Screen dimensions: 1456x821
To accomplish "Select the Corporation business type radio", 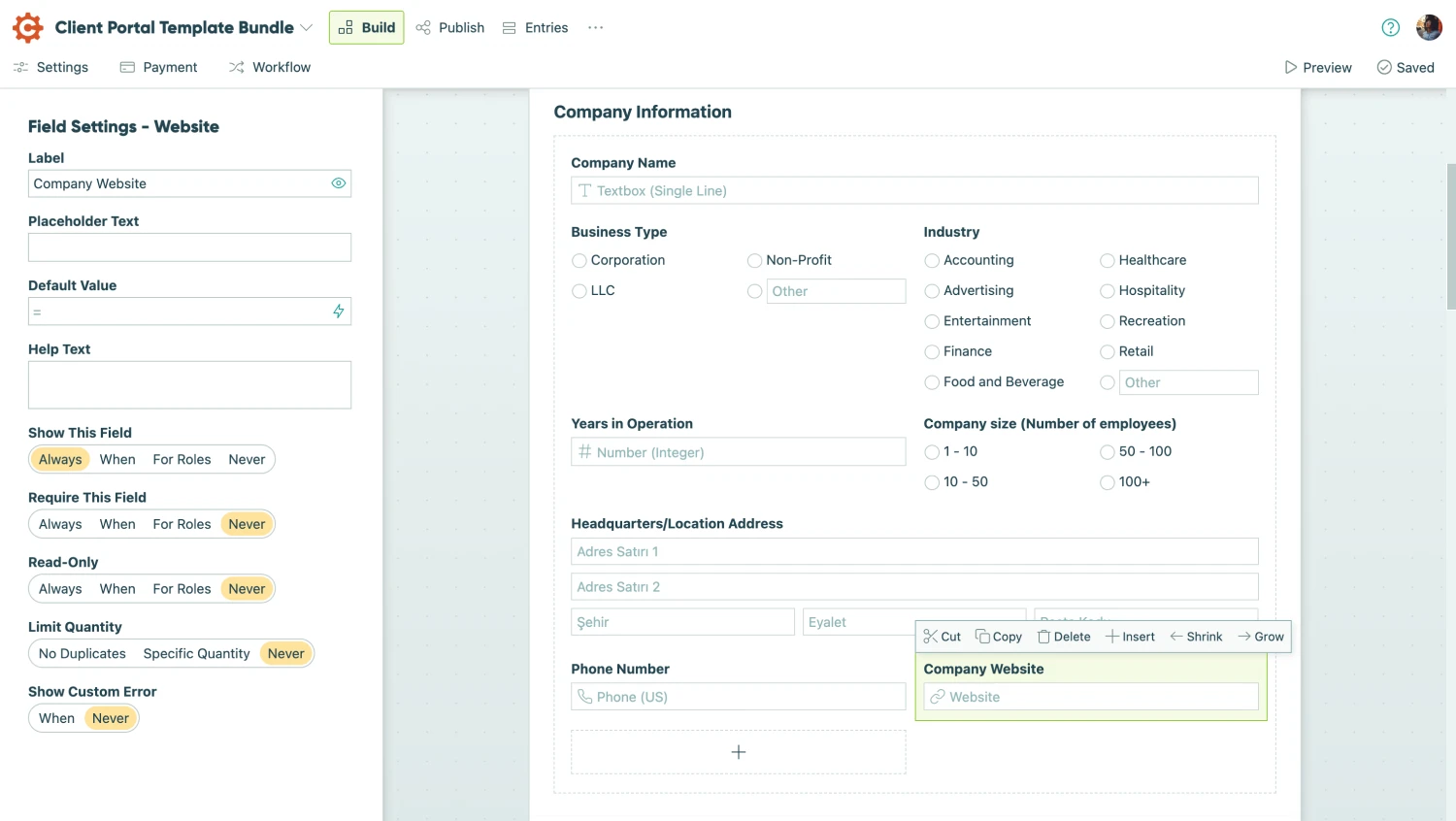I will pyautogui.click(x=579, y=260).
